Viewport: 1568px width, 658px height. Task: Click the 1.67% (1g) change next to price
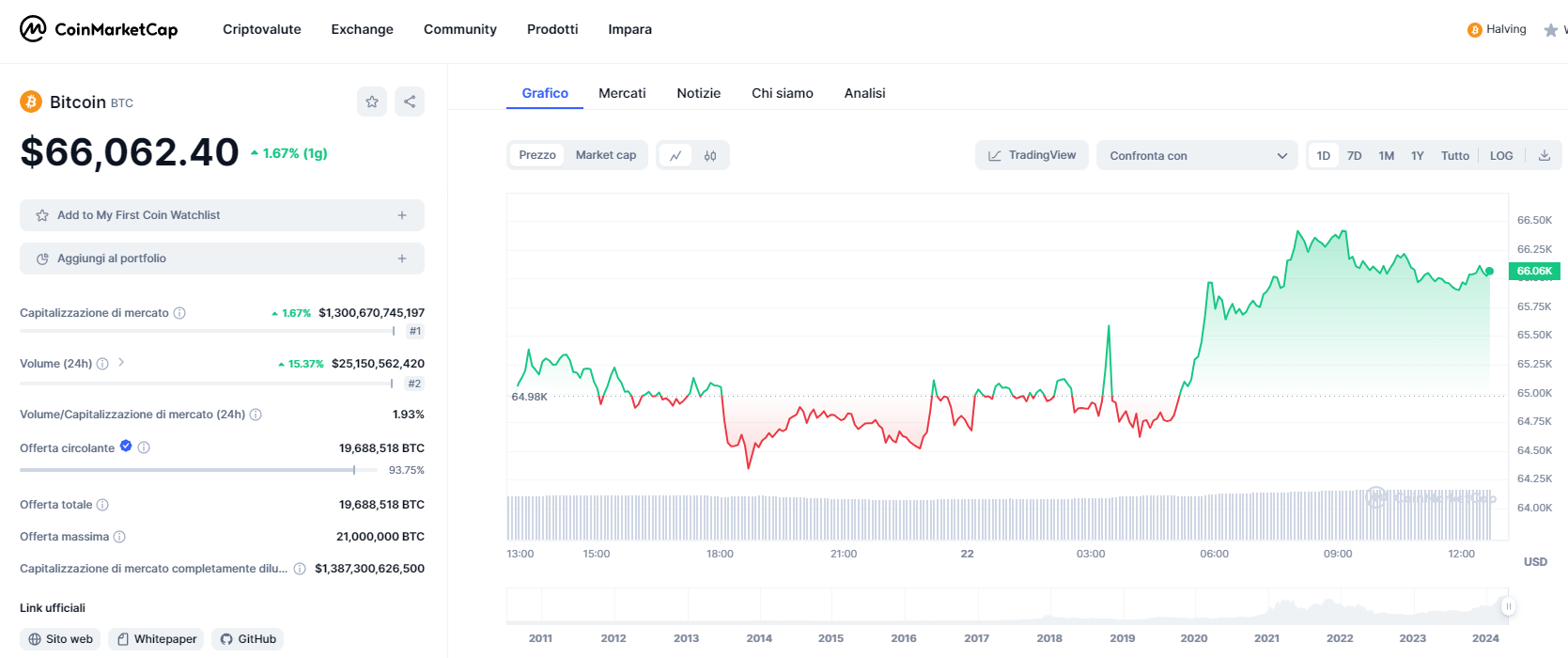pyautogui.click(x=289, y=153)
